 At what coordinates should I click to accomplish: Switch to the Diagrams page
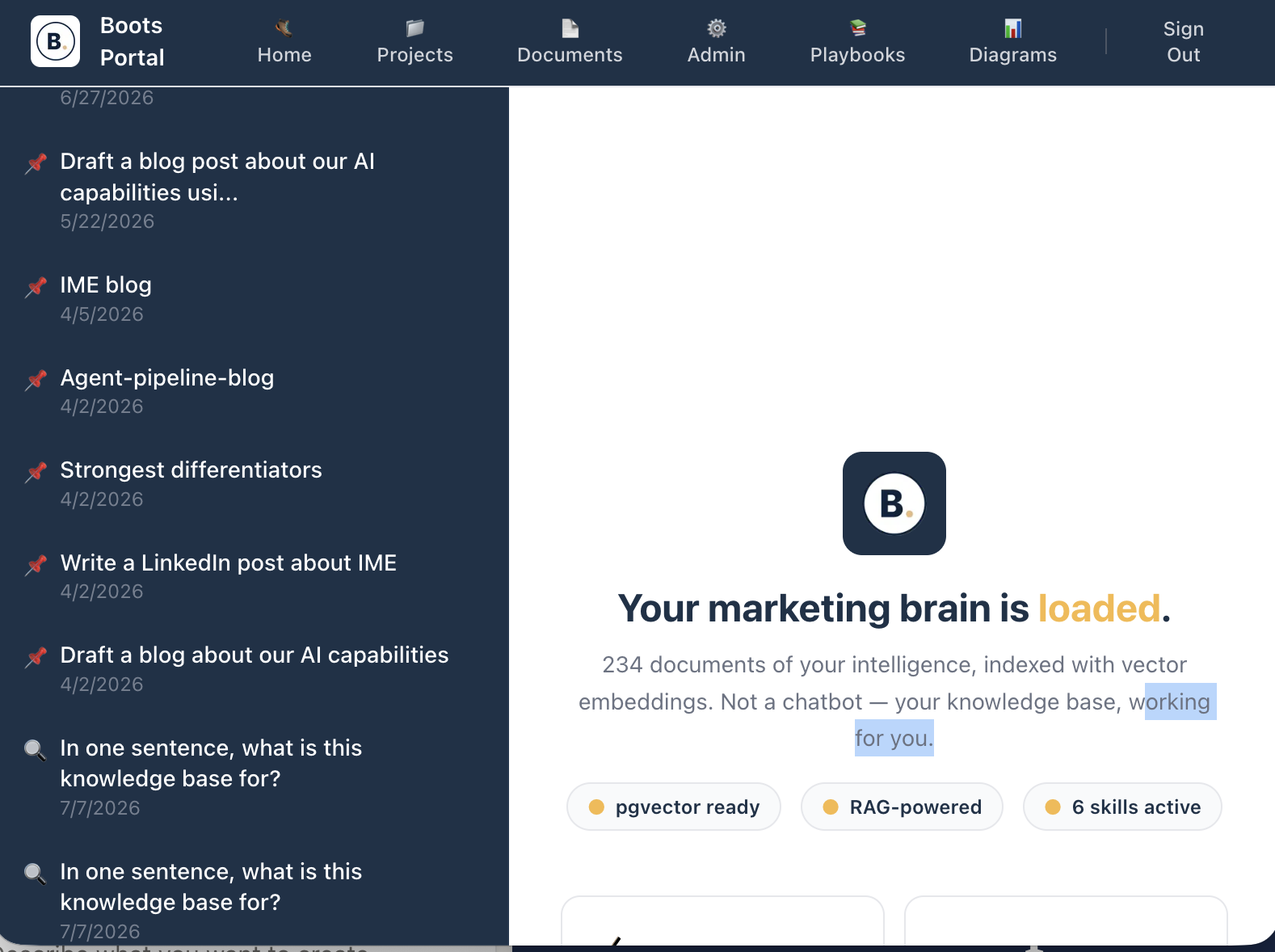(x=1012, y=41)
